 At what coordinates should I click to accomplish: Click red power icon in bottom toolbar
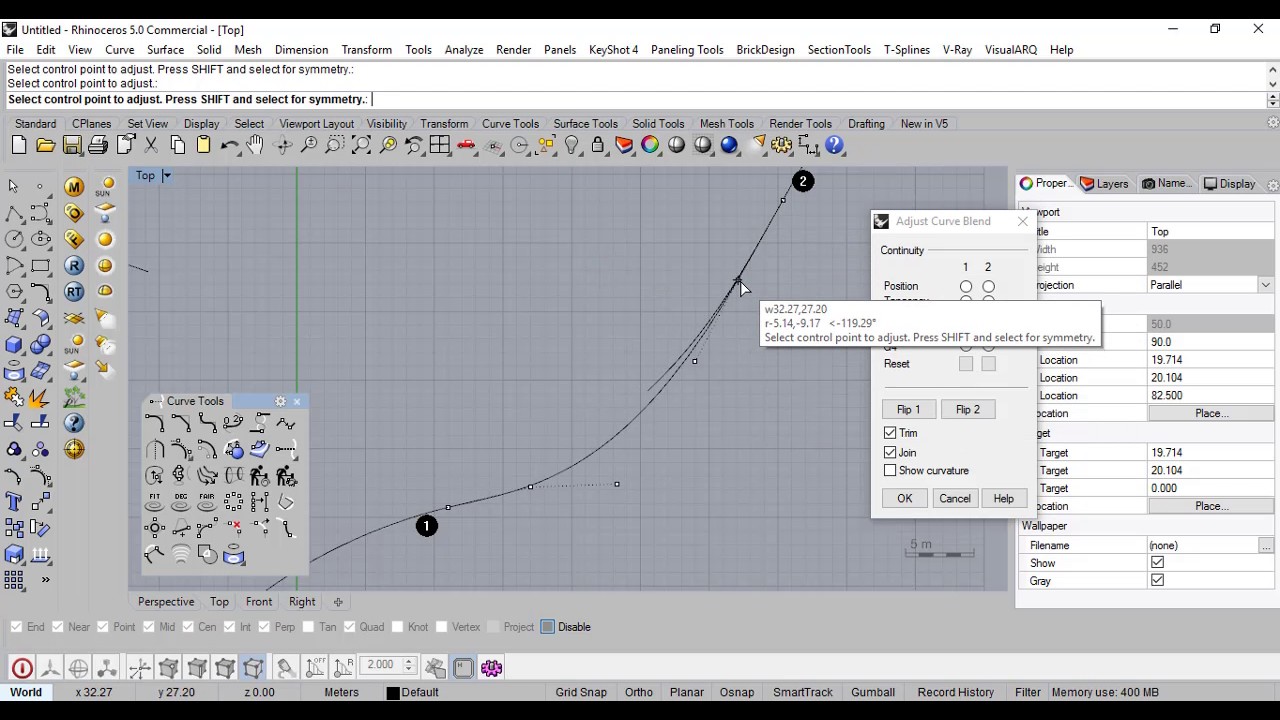click(x=22, y=668)
